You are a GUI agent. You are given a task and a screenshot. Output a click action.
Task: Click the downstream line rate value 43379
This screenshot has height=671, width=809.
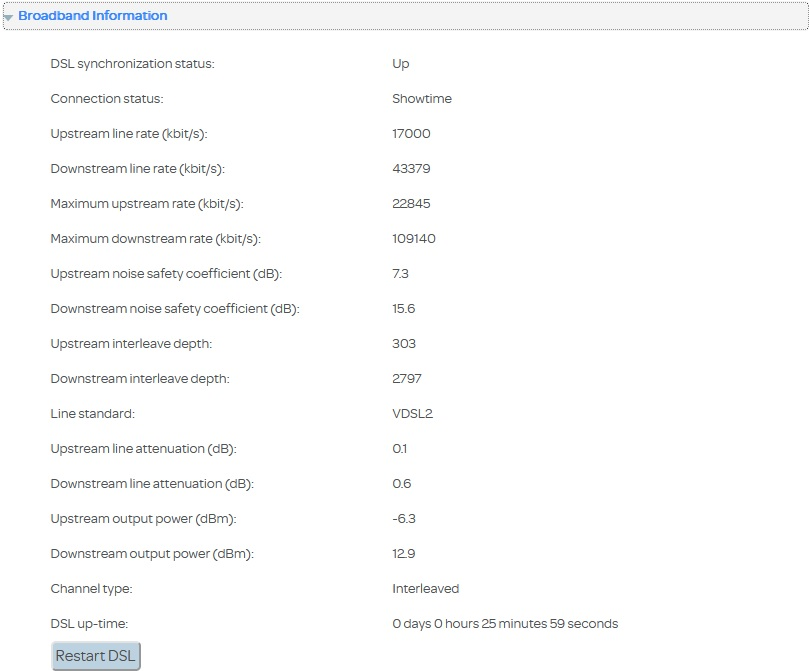(x=411, y=169)
